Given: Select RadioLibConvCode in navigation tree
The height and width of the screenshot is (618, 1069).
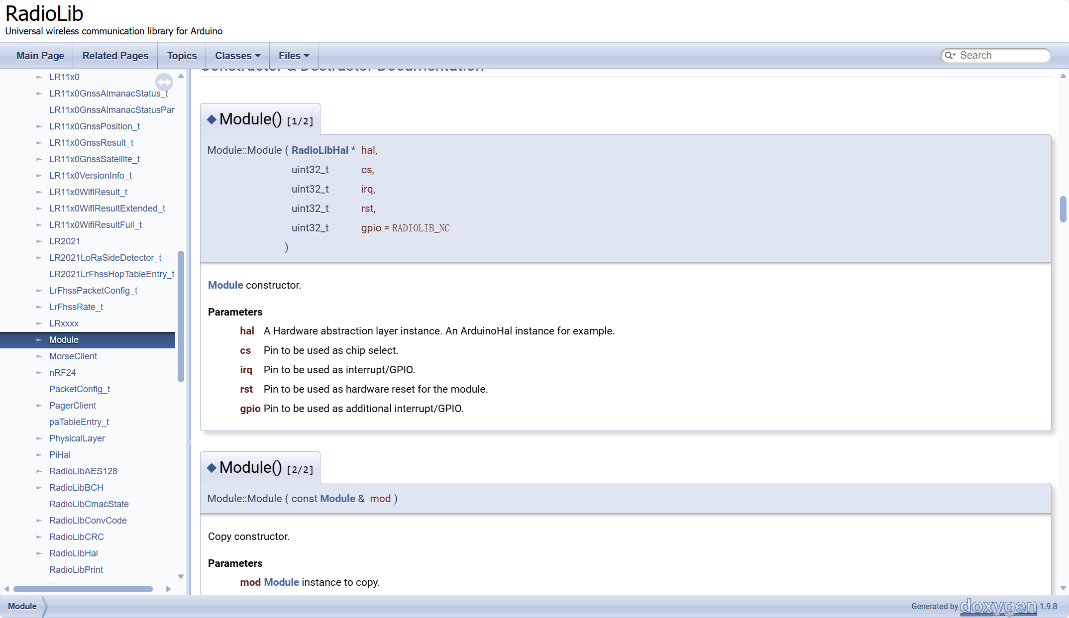Looking at the screenshot, I should click(88, 520).
